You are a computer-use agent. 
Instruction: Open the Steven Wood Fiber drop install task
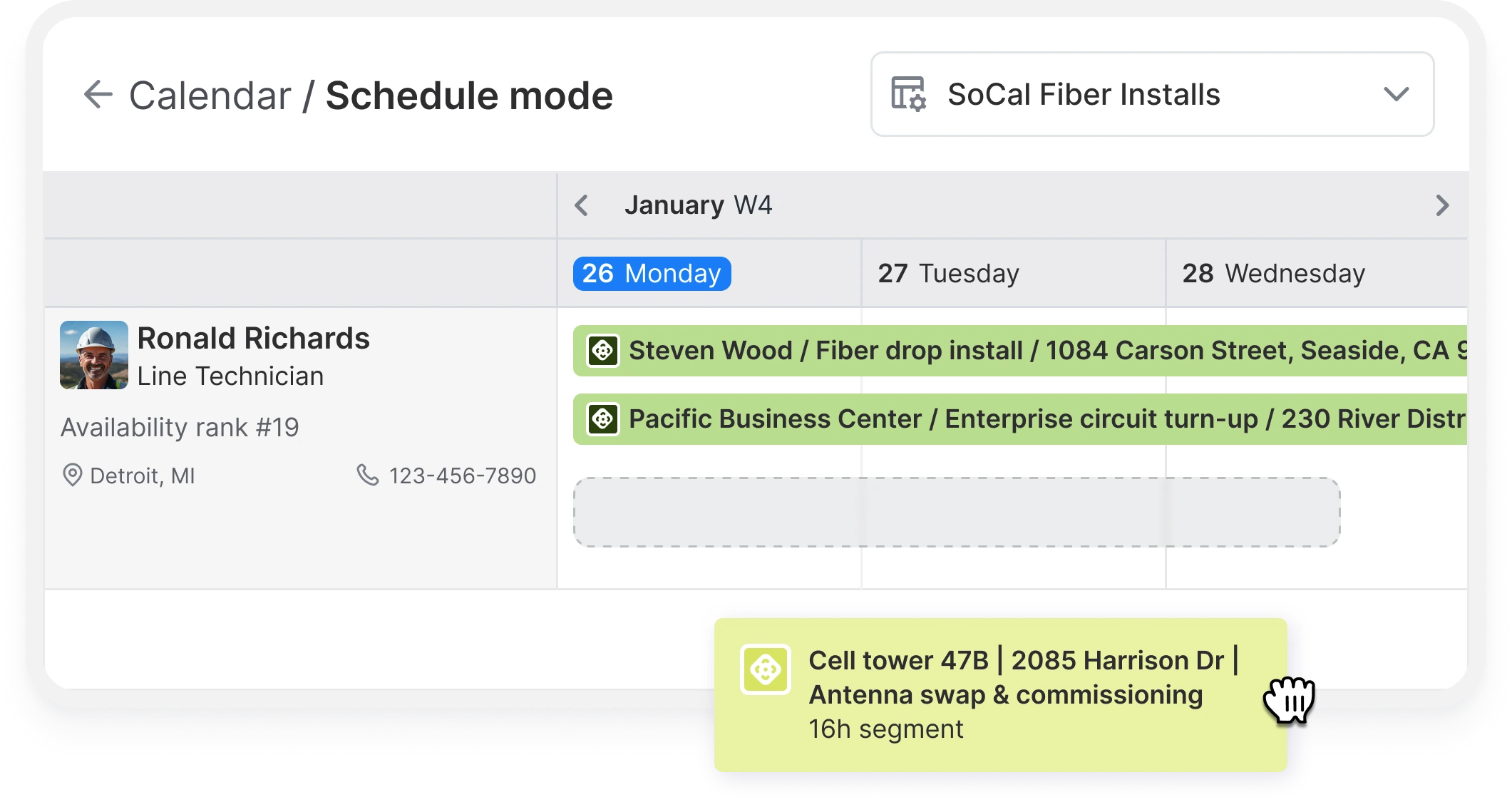point(1020,351)
